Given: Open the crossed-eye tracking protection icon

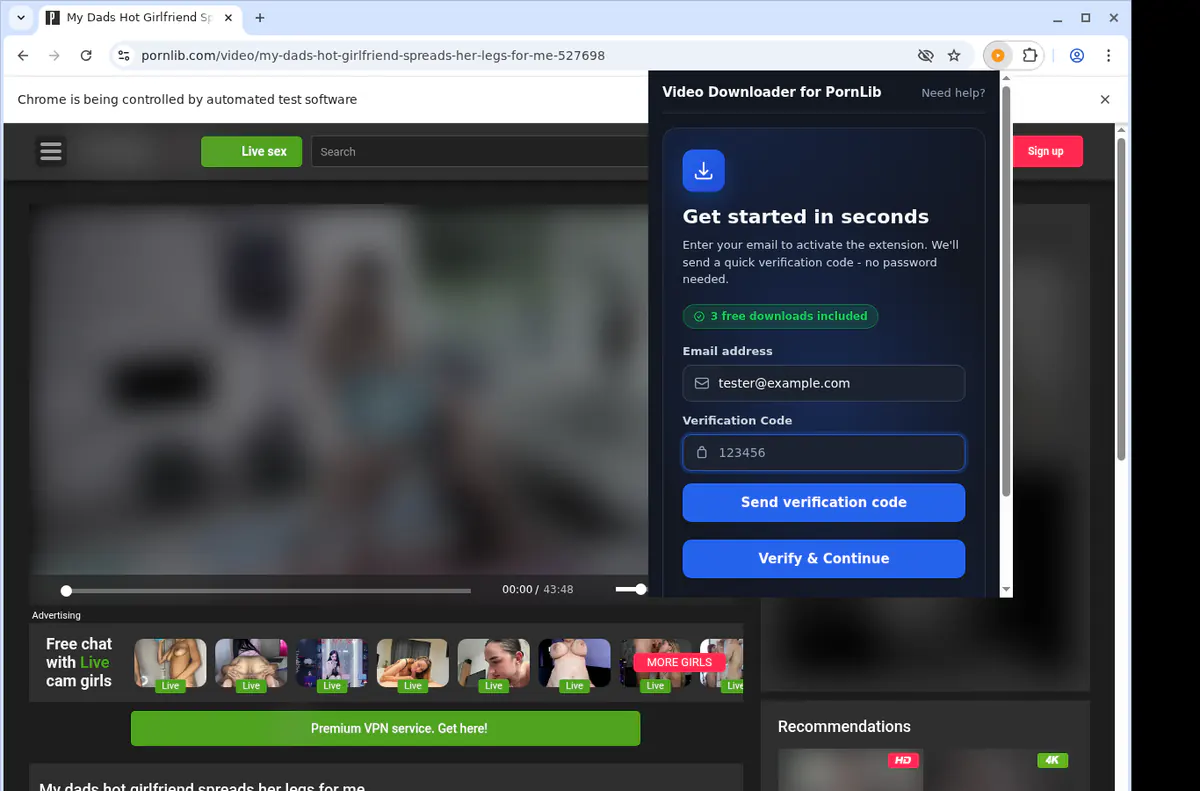Looking at the screenshot, I should point(926,56).
